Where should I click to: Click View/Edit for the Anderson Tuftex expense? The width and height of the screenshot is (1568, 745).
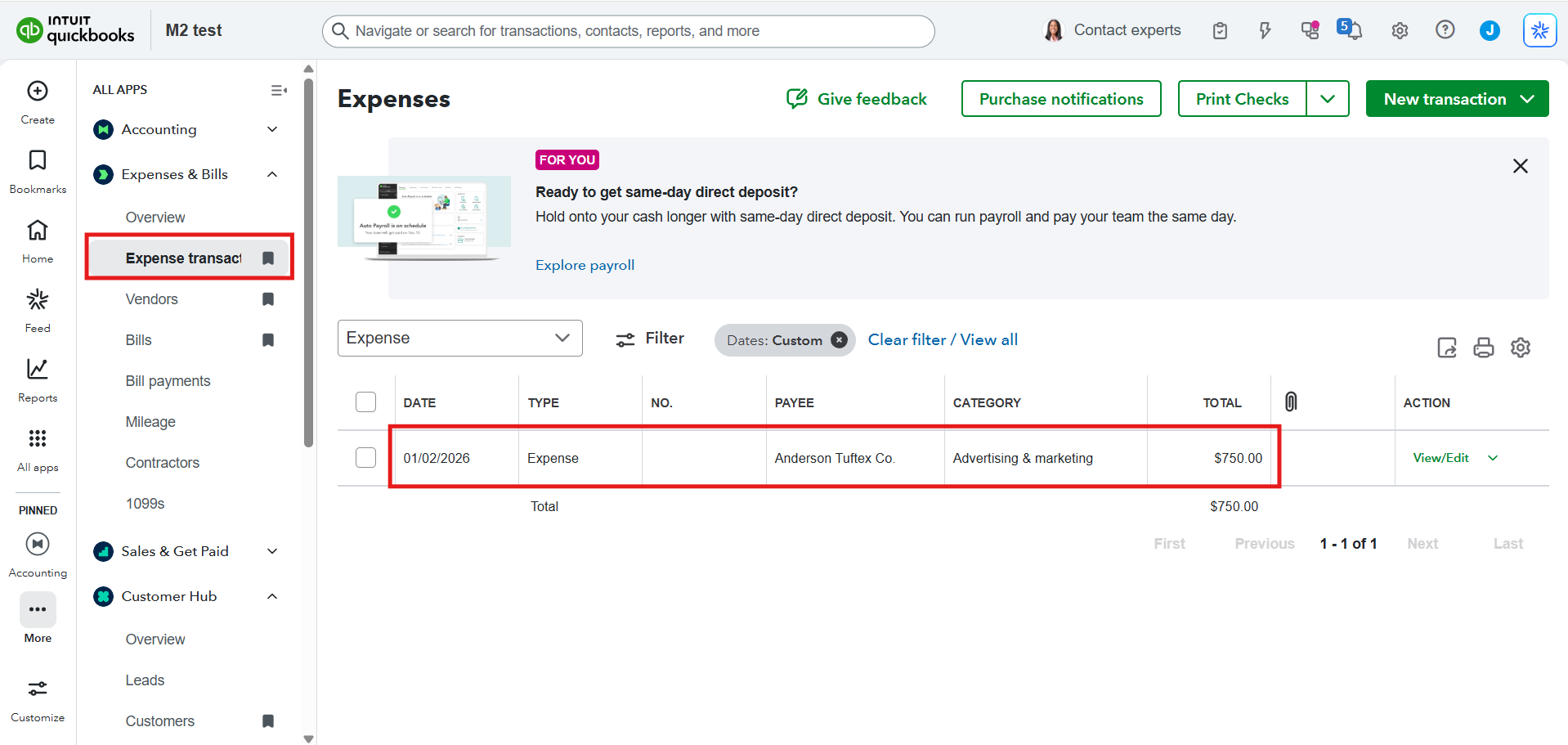click(1440, 458)
